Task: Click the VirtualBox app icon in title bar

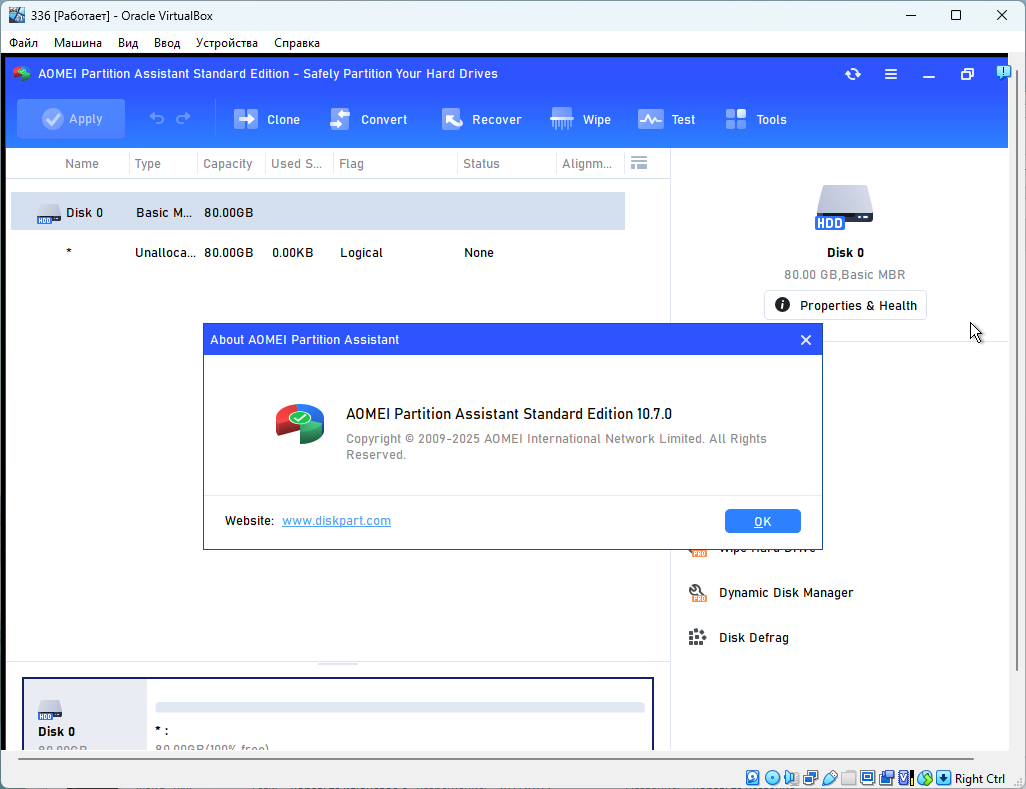Action: pyautogui.click(x=17, y=15)
